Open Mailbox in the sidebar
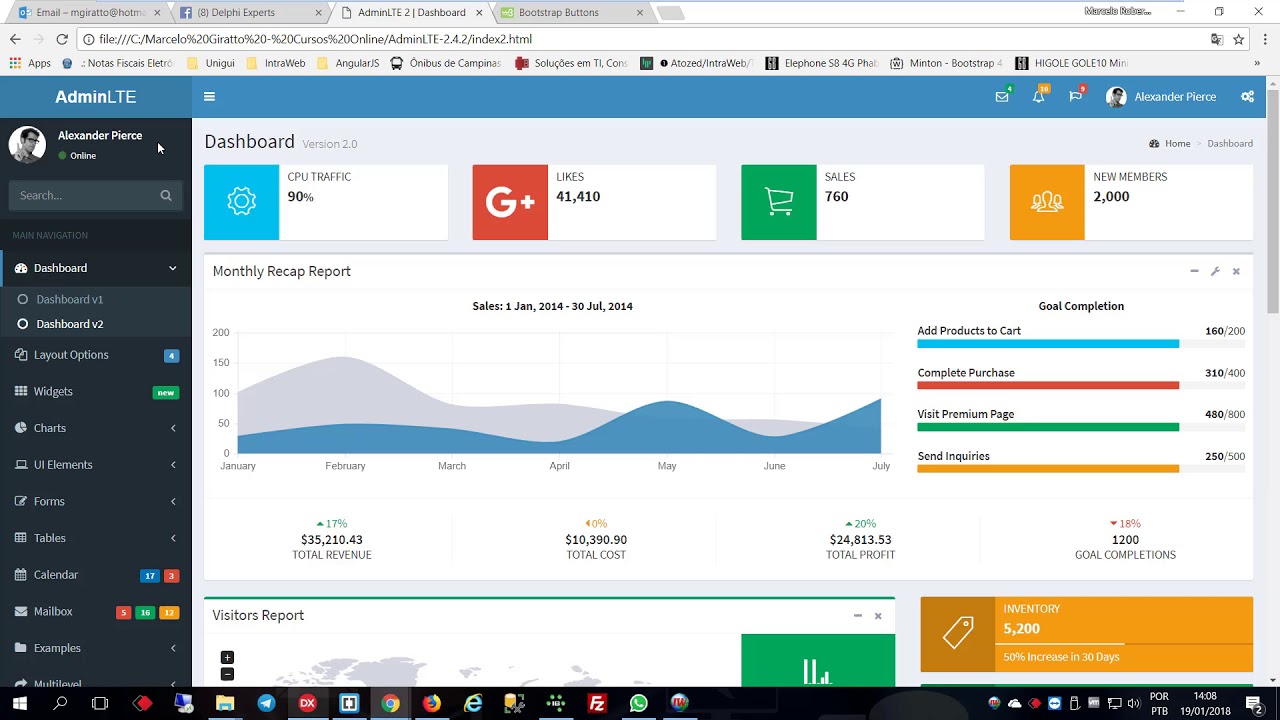 [96, 612]
